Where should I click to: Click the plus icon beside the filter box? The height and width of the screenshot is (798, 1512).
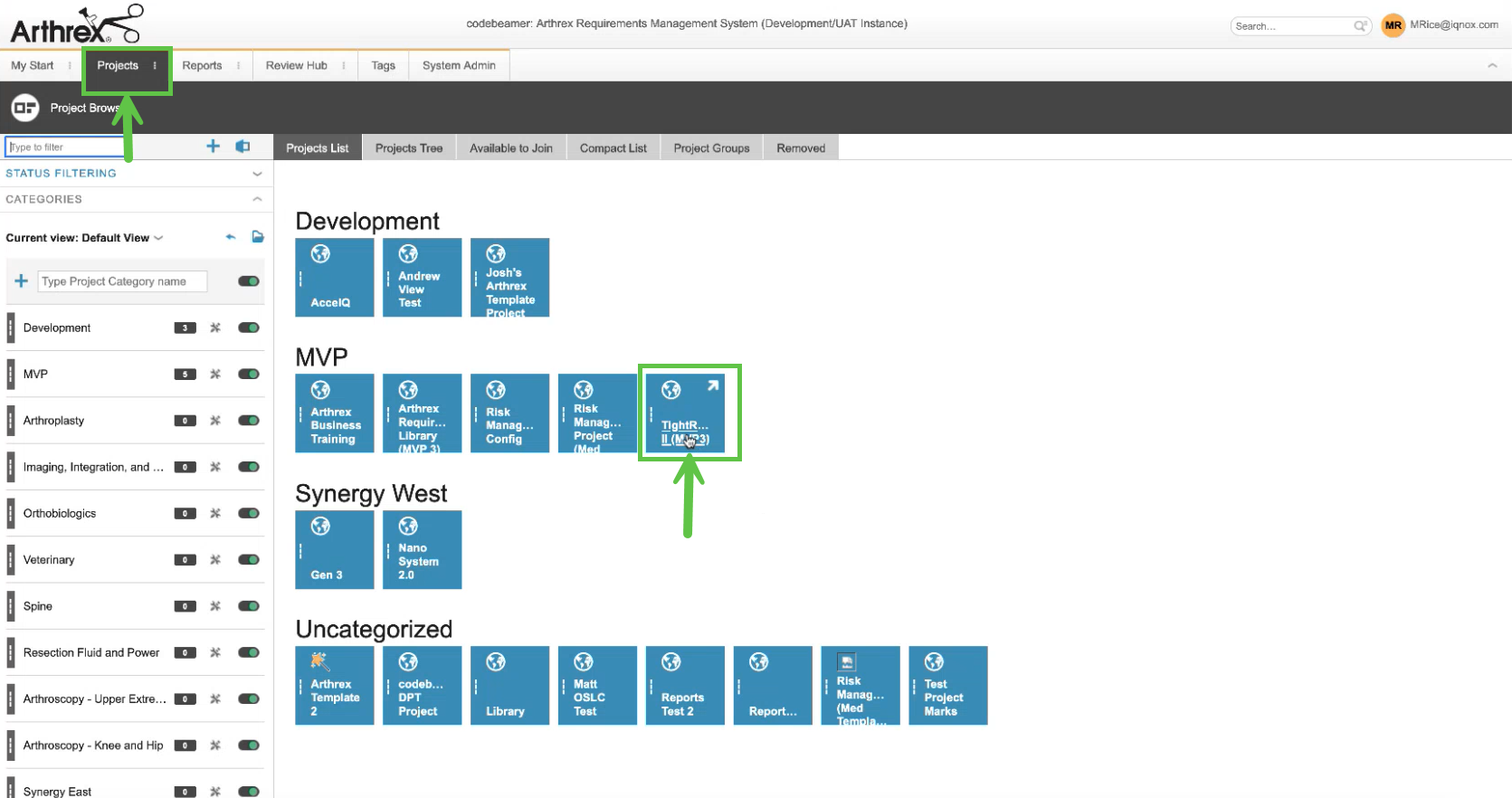point(213,147)
